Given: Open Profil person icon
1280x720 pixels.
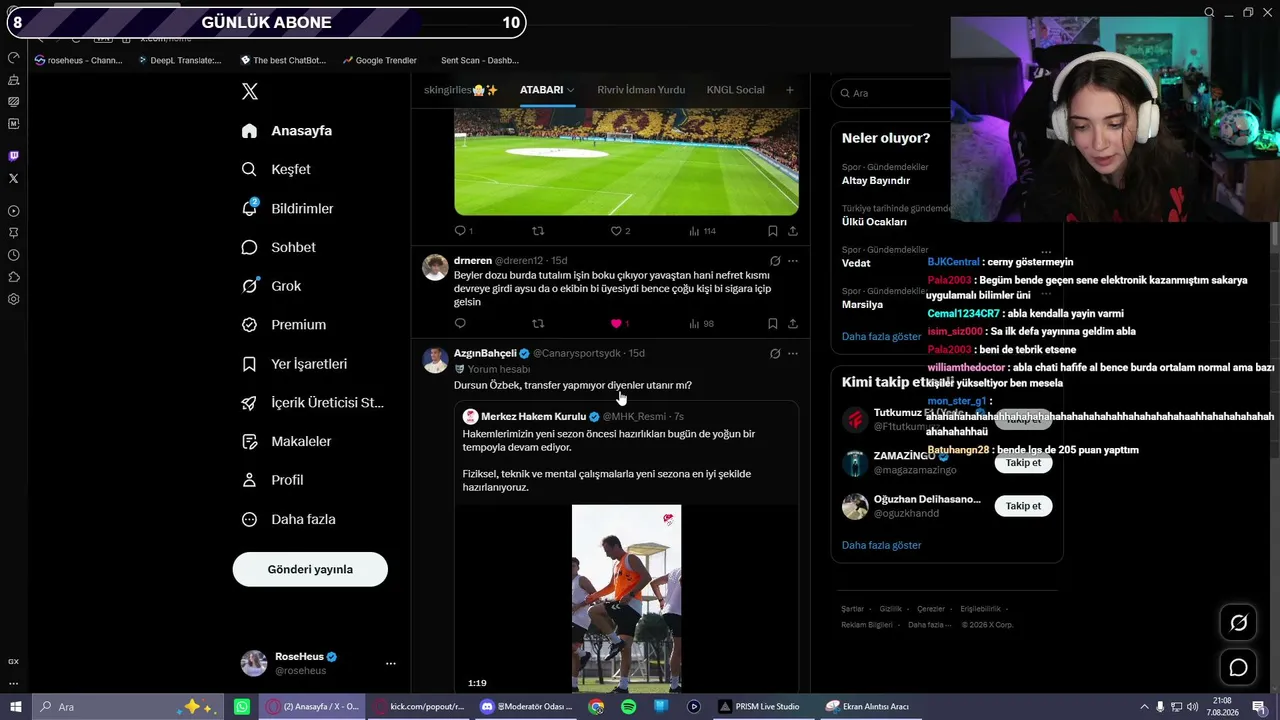Looking at the screenshot, I should click(x=250, y=480).
